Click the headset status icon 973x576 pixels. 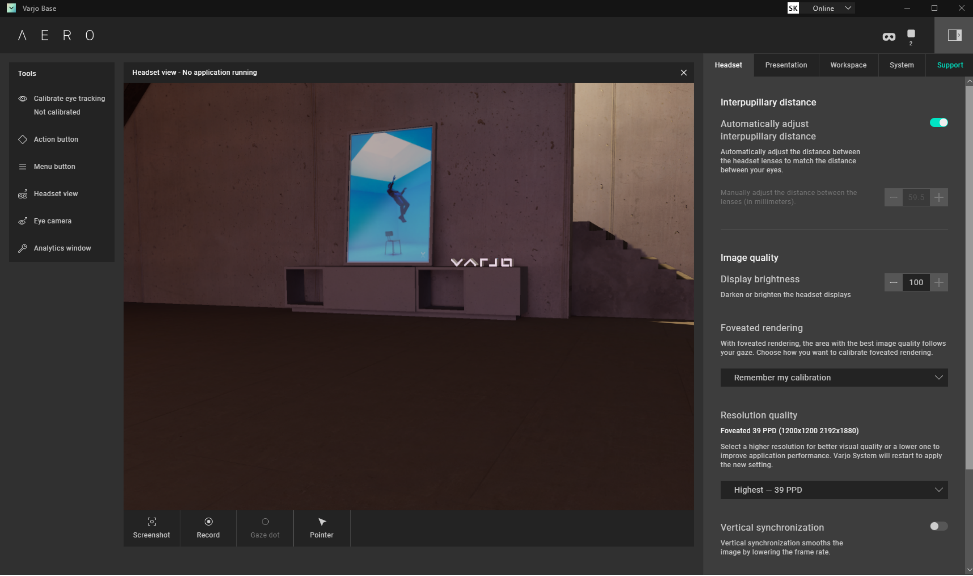(x=888, y=35)
